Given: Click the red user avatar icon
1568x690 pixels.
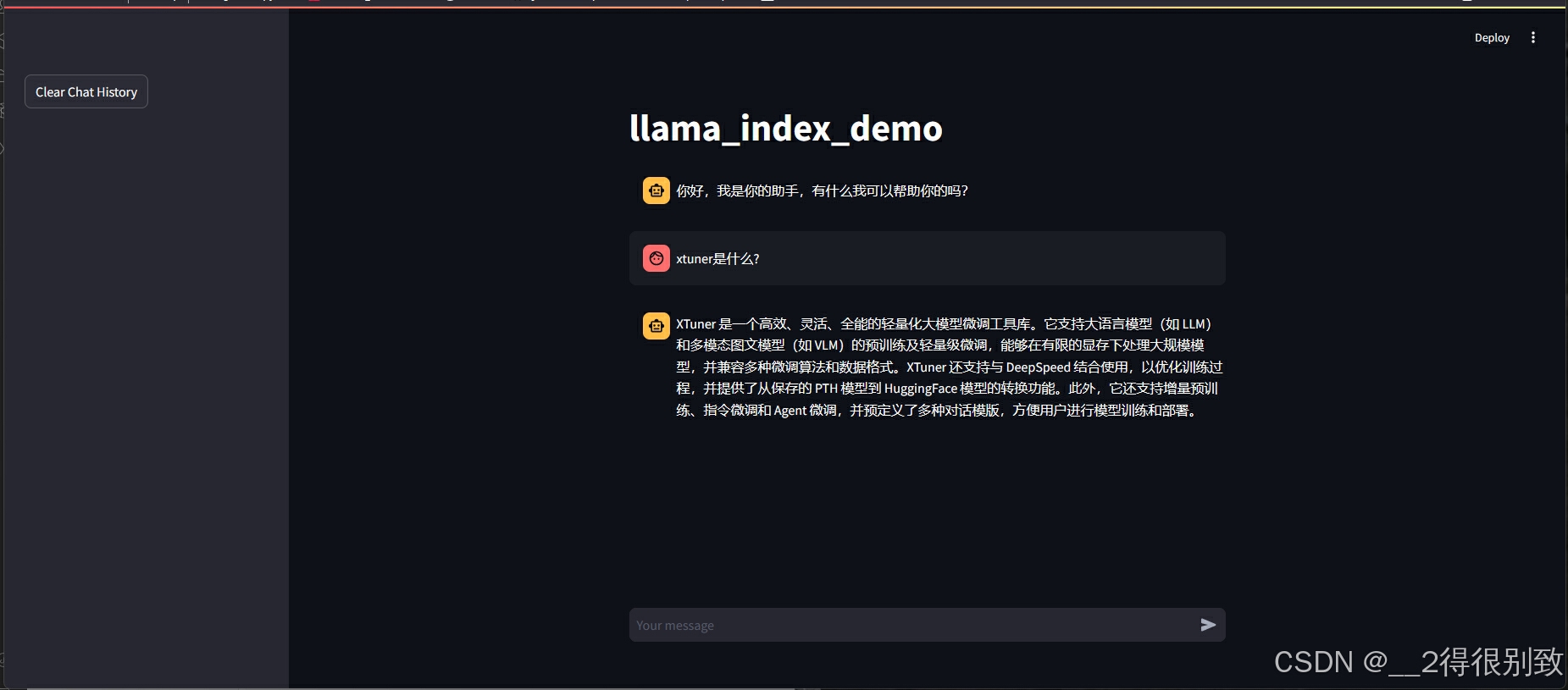Looking at the screenshot, I should point(656,258).
